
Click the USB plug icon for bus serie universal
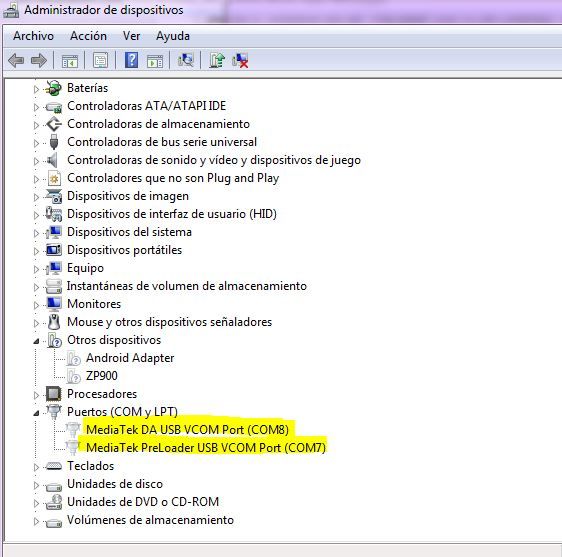coord(54,142)
